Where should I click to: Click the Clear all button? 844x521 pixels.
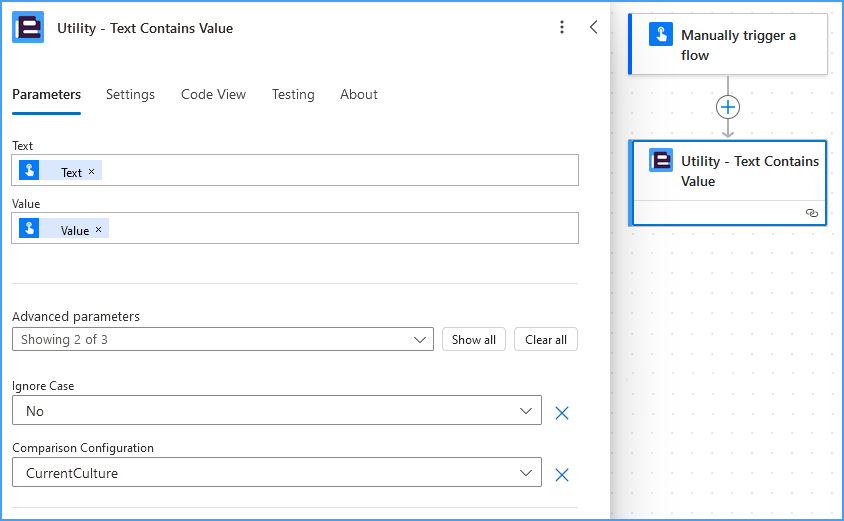pyautogui.click(x=546, y=339)
